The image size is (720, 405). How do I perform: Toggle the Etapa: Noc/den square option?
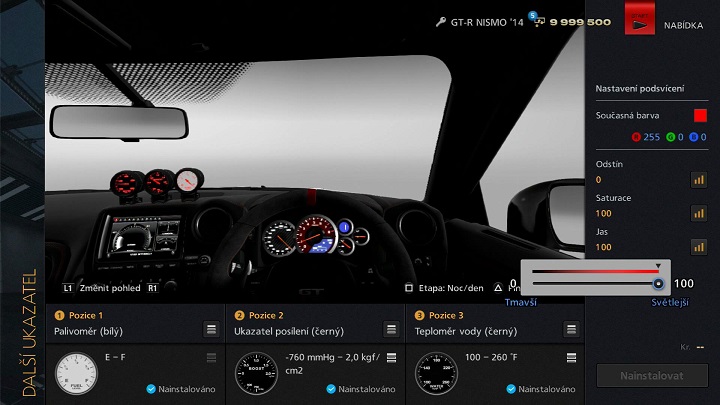[409, 288]
